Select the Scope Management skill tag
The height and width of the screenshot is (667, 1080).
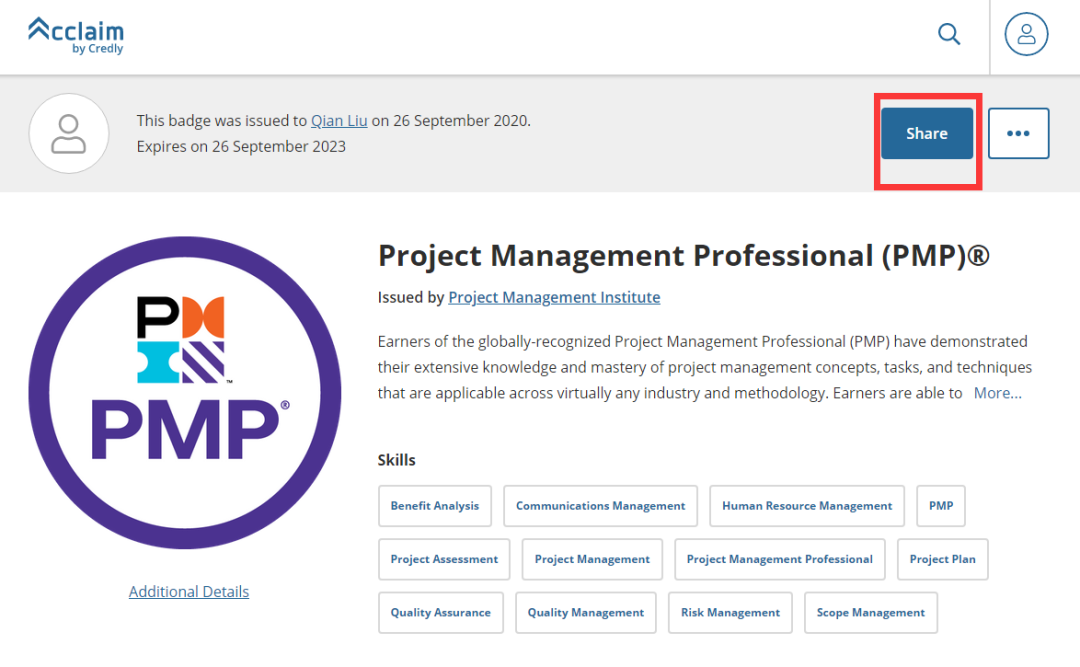[871, 613]
